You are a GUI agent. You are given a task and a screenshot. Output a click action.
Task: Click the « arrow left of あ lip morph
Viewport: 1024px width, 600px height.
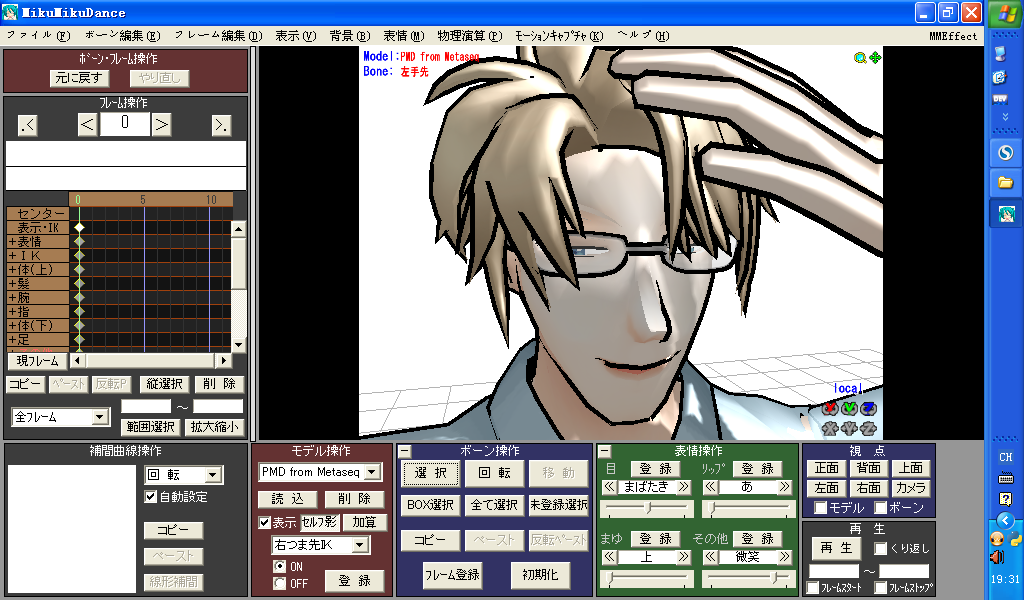(710, 487)
